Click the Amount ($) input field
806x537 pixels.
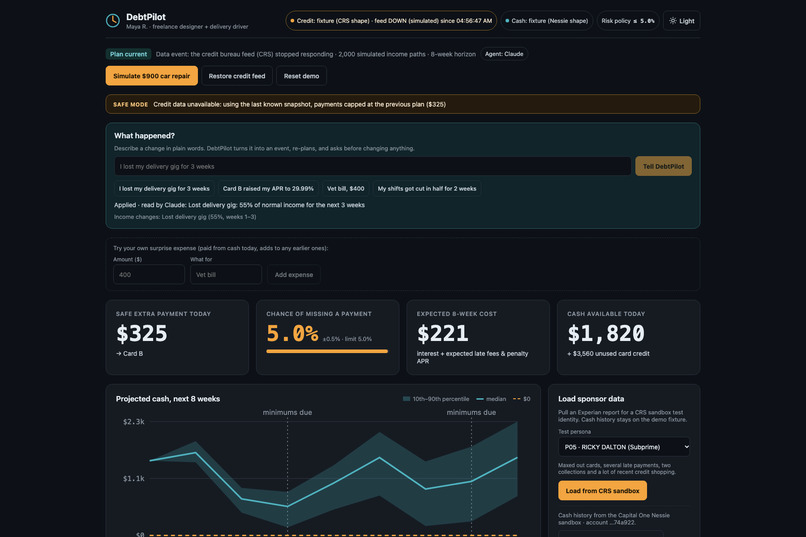(x=149, y=275)
